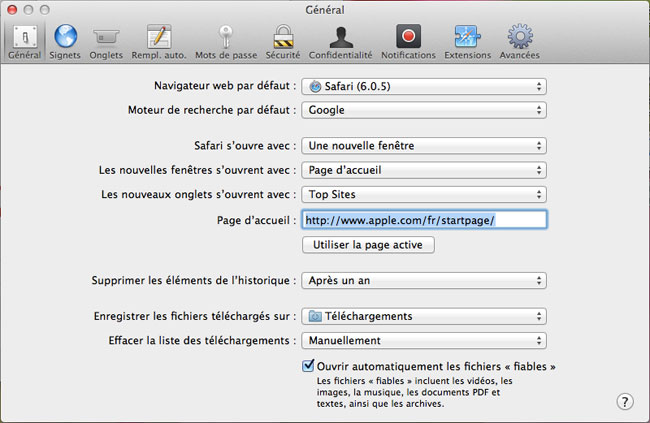Choose download folder in Téléchargements dropdown
Screen dimensions: 650x423
tap(424, 316)
